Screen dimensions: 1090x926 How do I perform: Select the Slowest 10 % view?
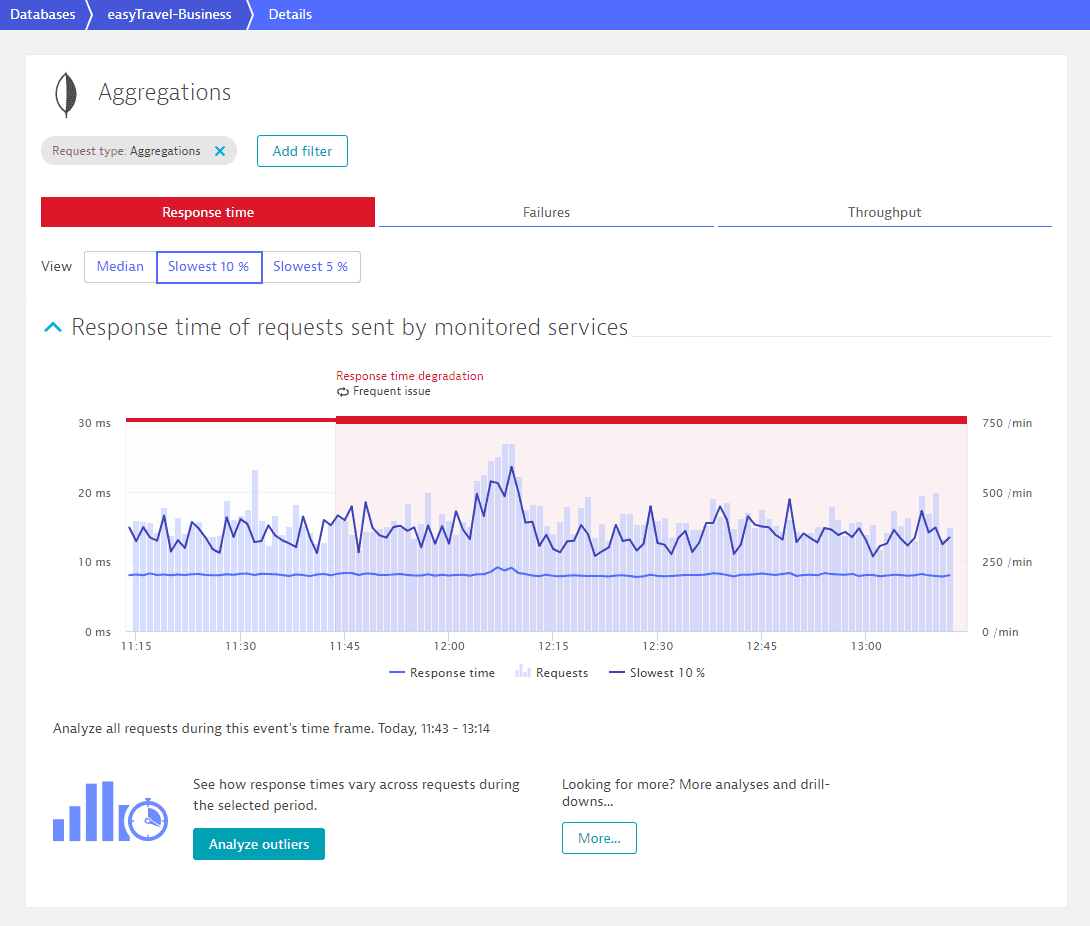pos(209,267)
